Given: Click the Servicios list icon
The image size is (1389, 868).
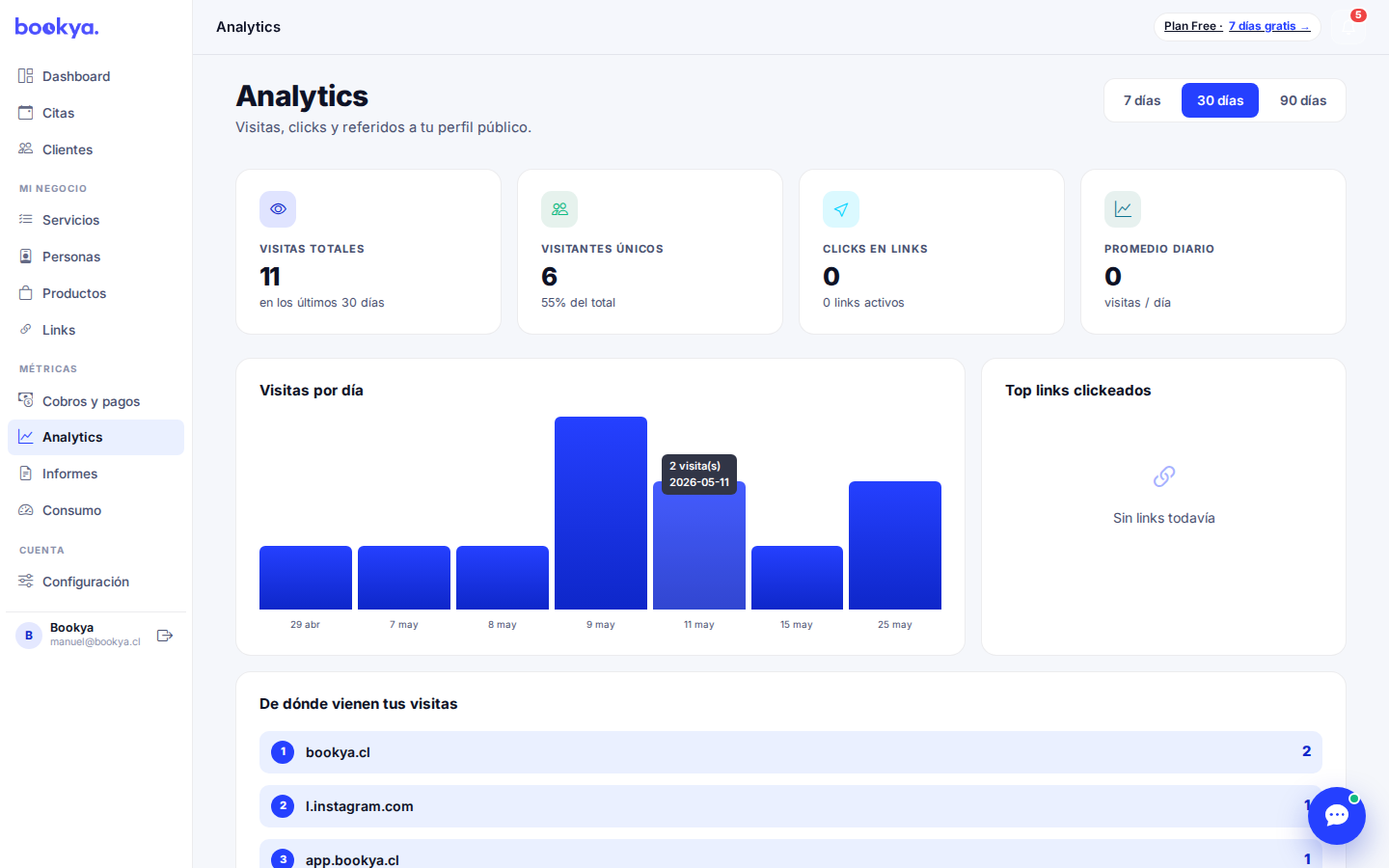Looking at the screenshot, I should click(26, 220).
